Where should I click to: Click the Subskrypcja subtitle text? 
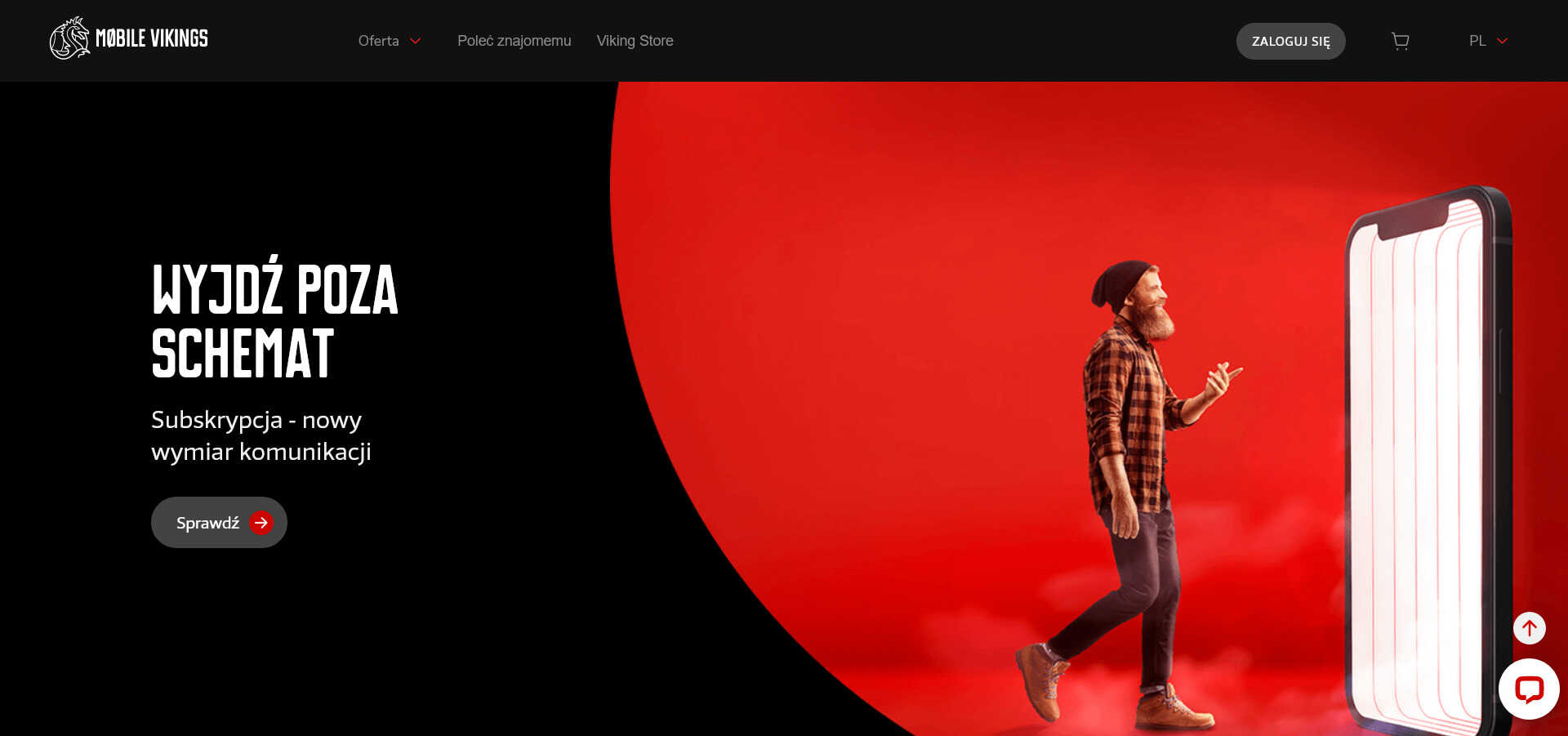261,435
